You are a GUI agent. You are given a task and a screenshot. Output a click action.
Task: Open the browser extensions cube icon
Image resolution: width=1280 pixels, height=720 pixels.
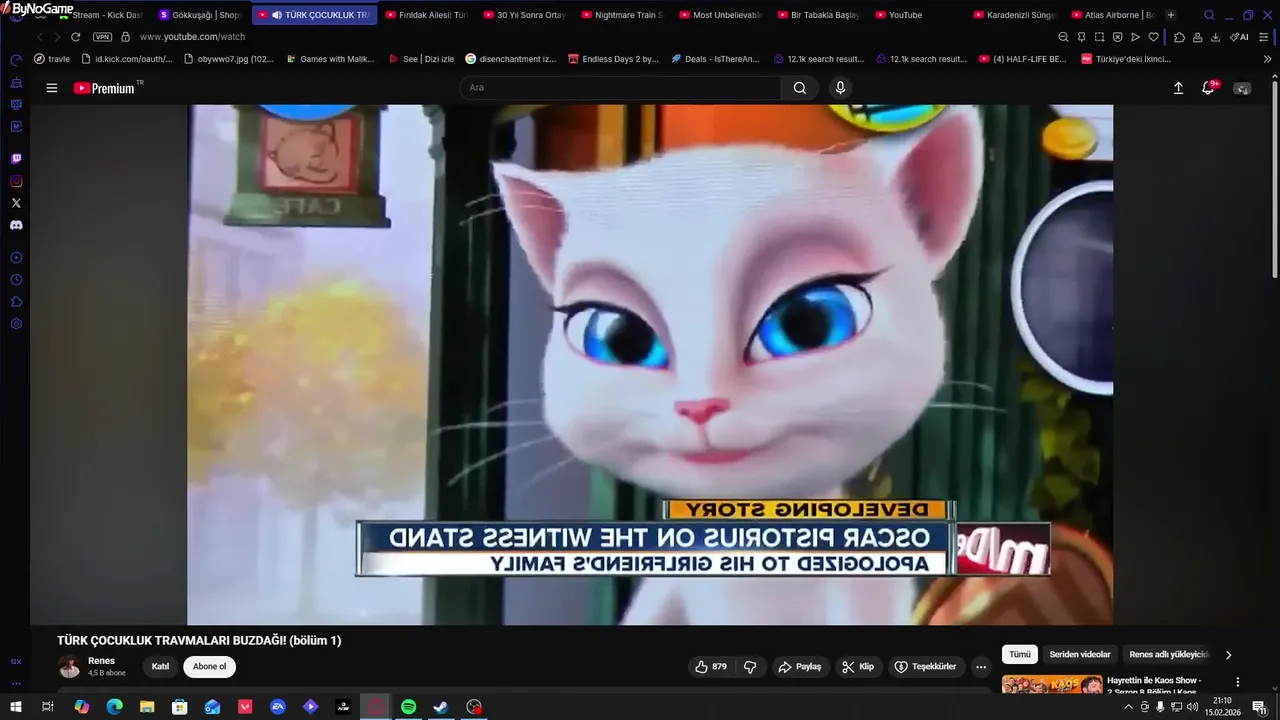point(1179,37)
